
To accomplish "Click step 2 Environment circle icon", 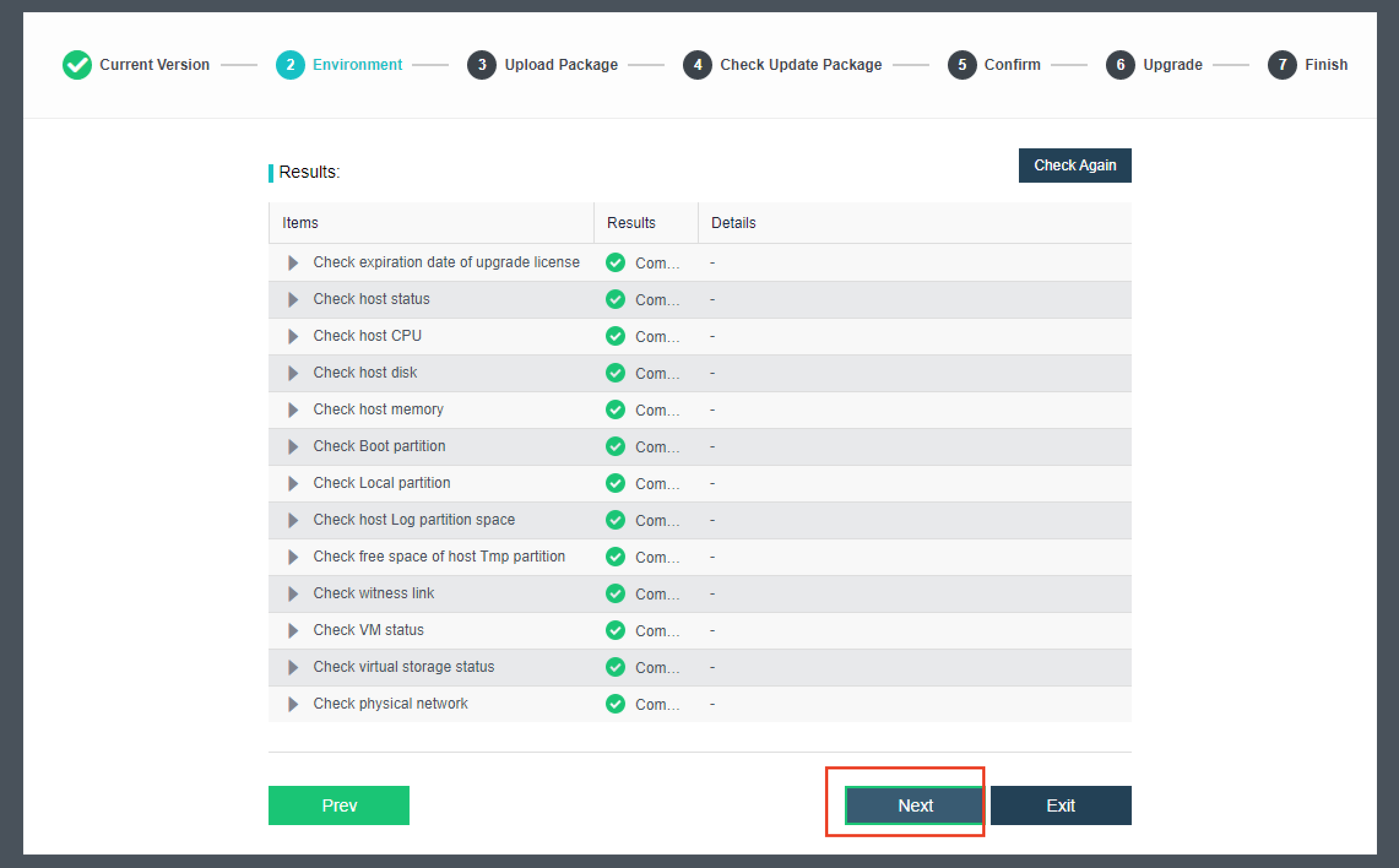I will (291, 65).
